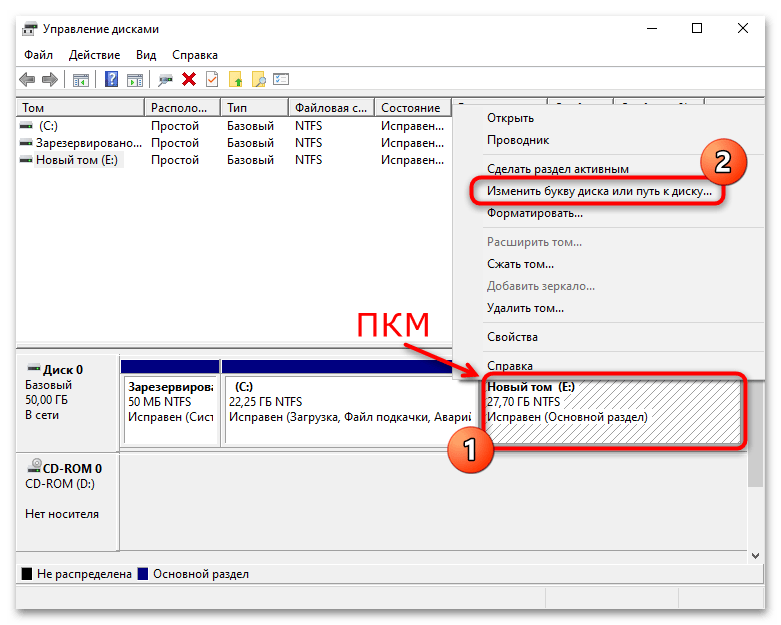Maximize the Управление дисками window
The image size is (781, 625).
[x=697, y=28]
